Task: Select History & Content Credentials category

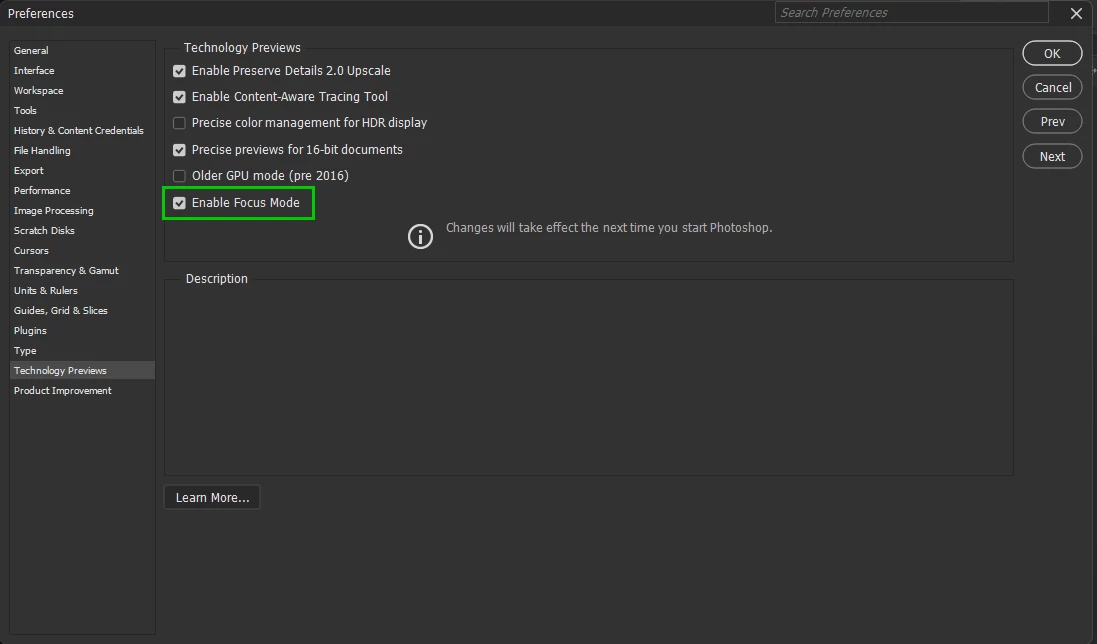Action: [x=82, y=131]
